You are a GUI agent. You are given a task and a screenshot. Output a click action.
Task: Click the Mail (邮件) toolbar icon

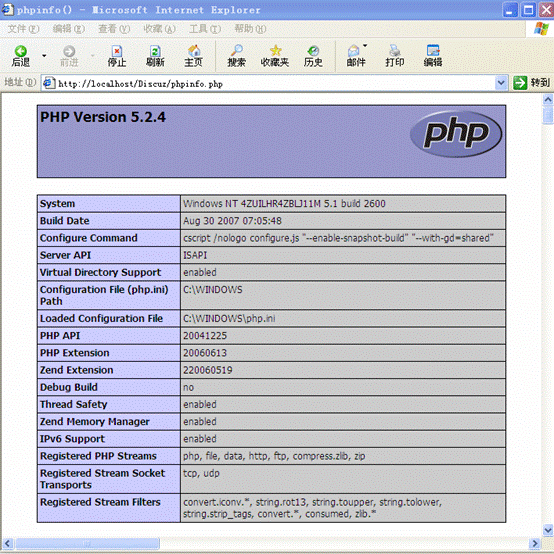355,56
